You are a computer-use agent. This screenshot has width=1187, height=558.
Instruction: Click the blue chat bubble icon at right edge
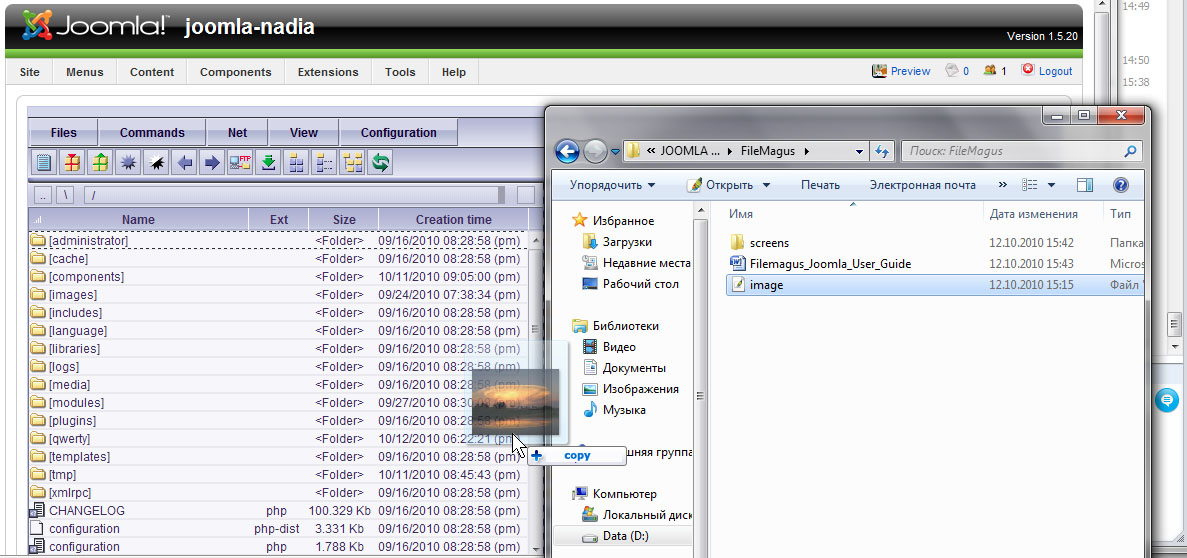[1168, 399]
